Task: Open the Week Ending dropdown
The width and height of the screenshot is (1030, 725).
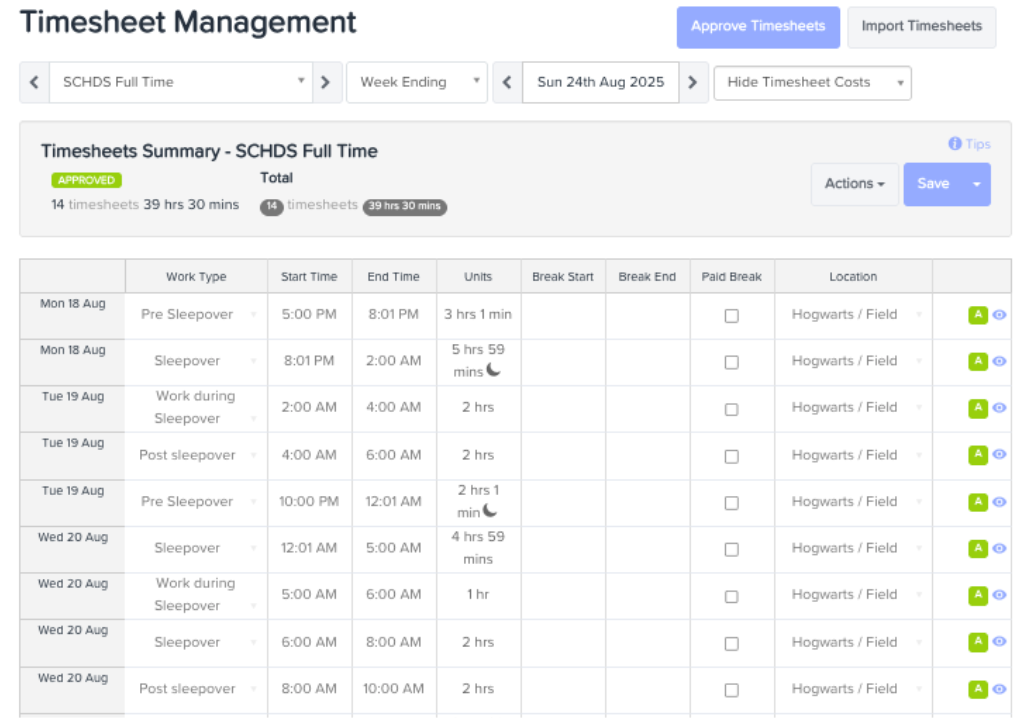Action: pos(416,82)
